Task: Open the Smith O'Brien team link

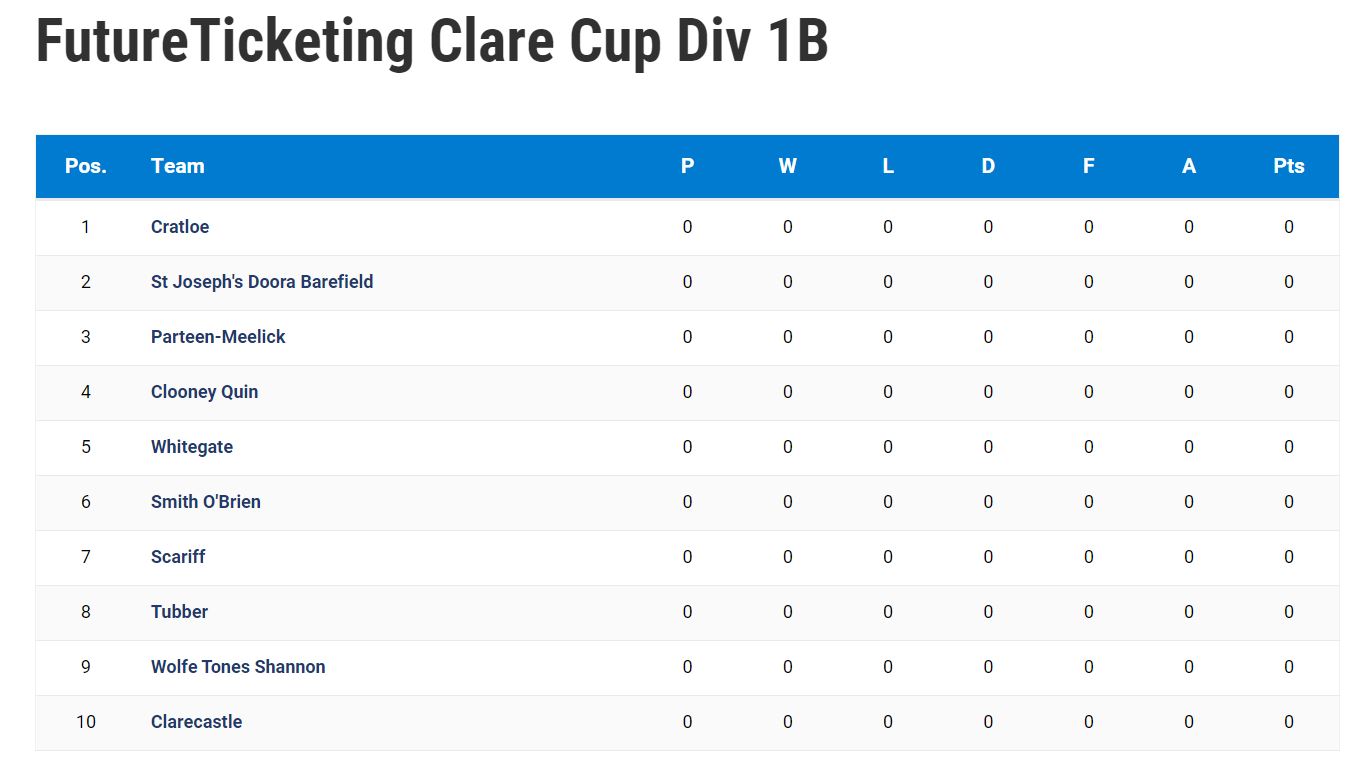Action: pos(206,502)
